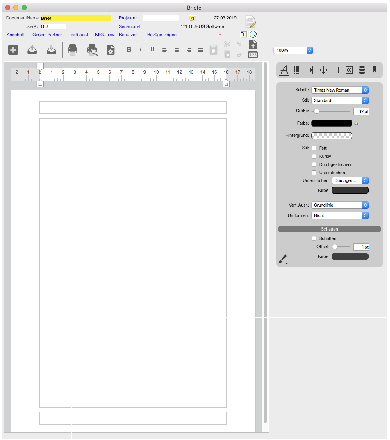Click the upload tray toolbar icon
The image size is (390, 440).
point(32,50)
